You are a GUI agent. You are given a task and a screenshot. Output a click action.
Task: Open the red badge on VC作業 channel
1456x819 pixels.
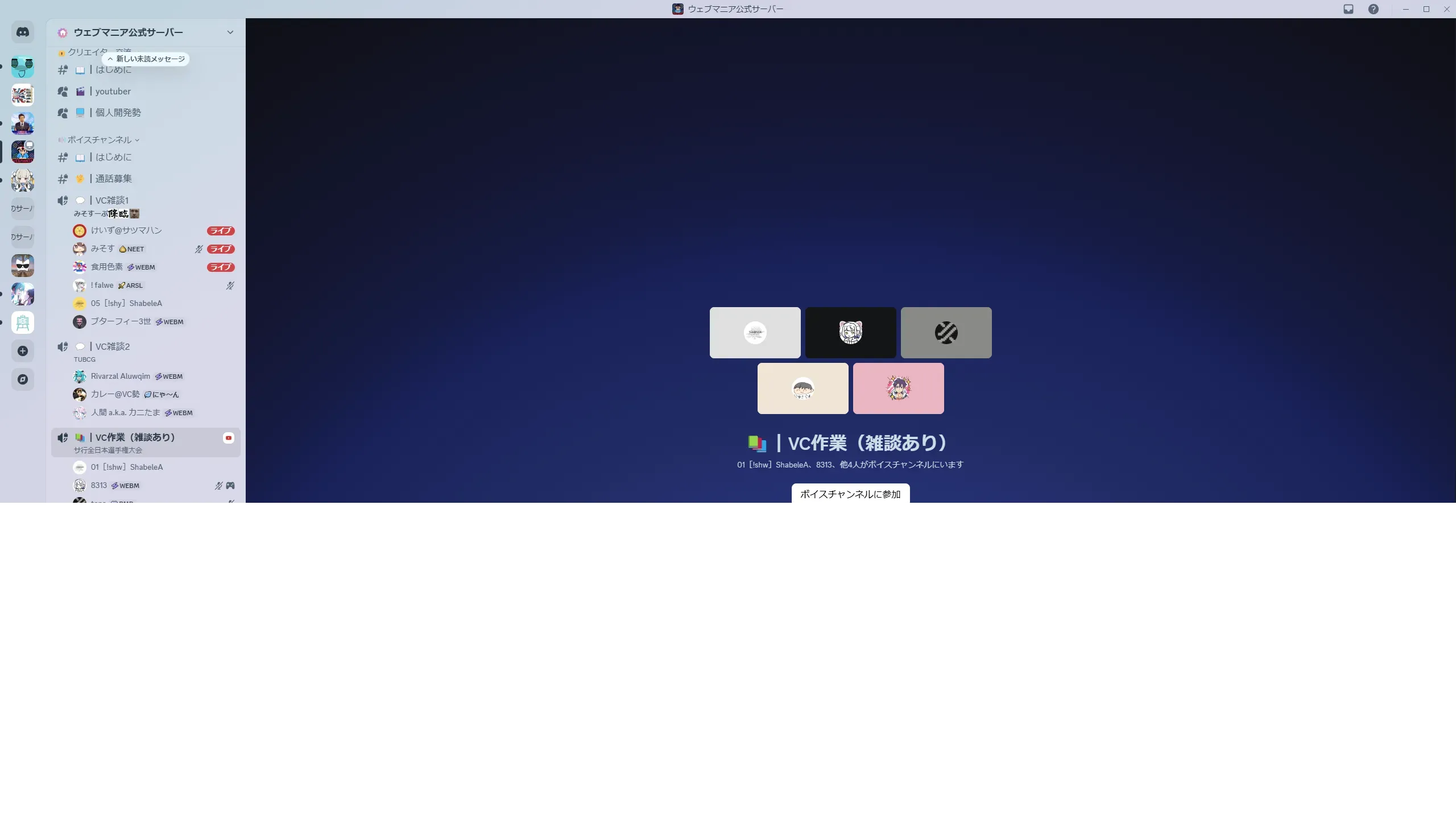[229, 438]
